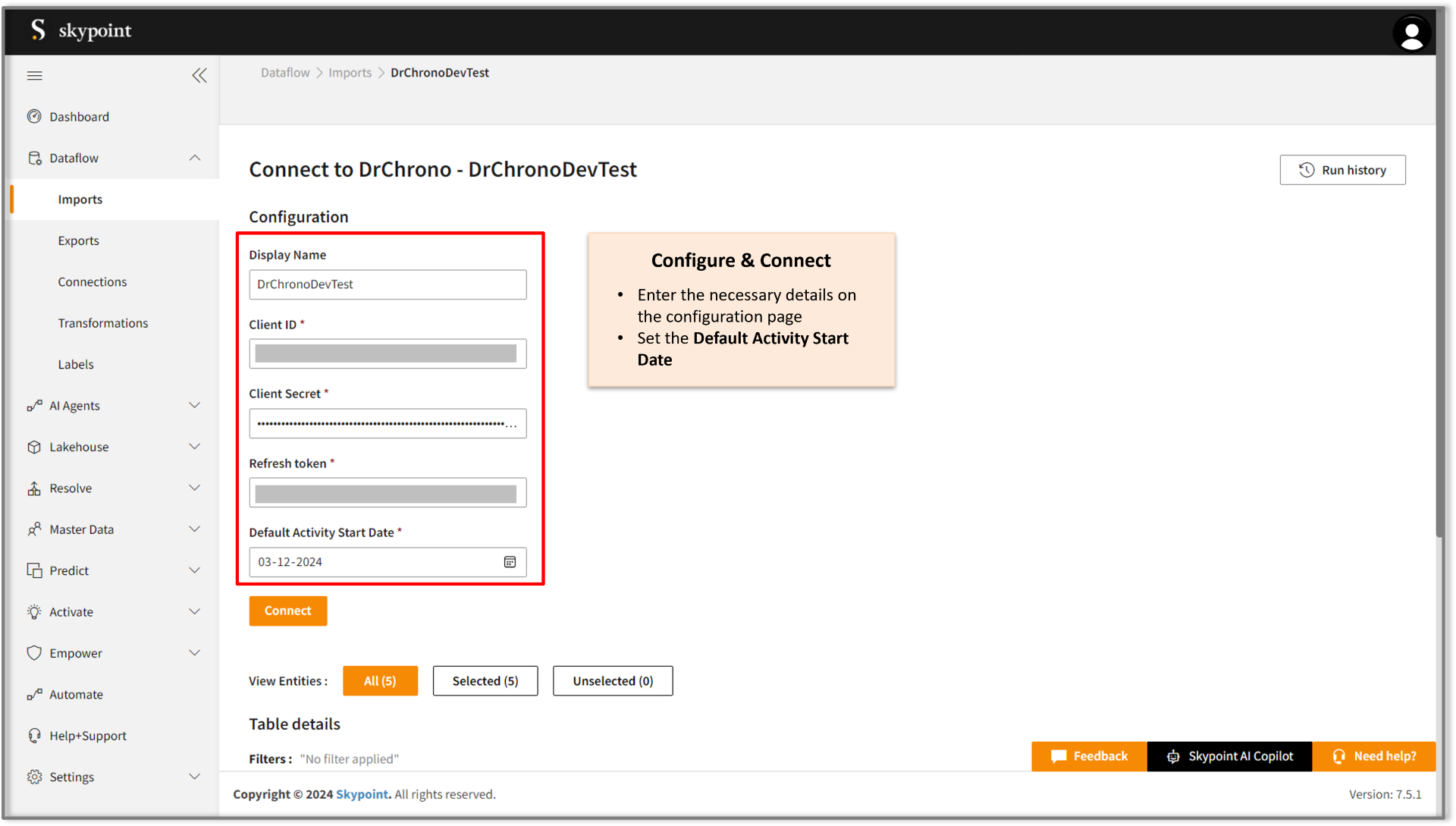Image resolution: width=1456 pixels, height=826 pixels.
Task: Expand the Settings section chevron
Action: [x=197, y=776]
